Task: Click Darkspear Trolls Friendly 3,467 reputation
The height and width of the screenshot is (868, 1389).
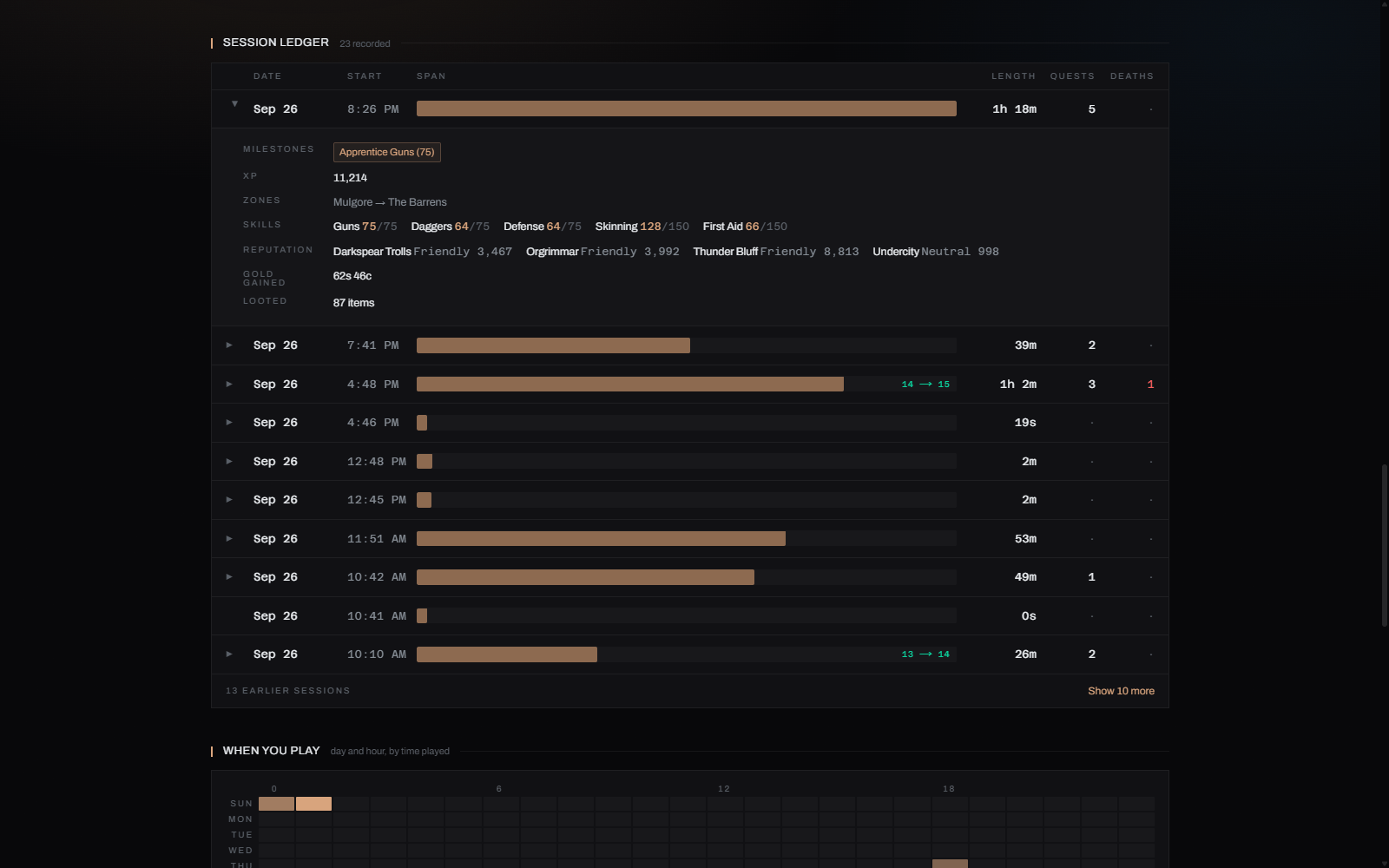Action: point(423,252)
